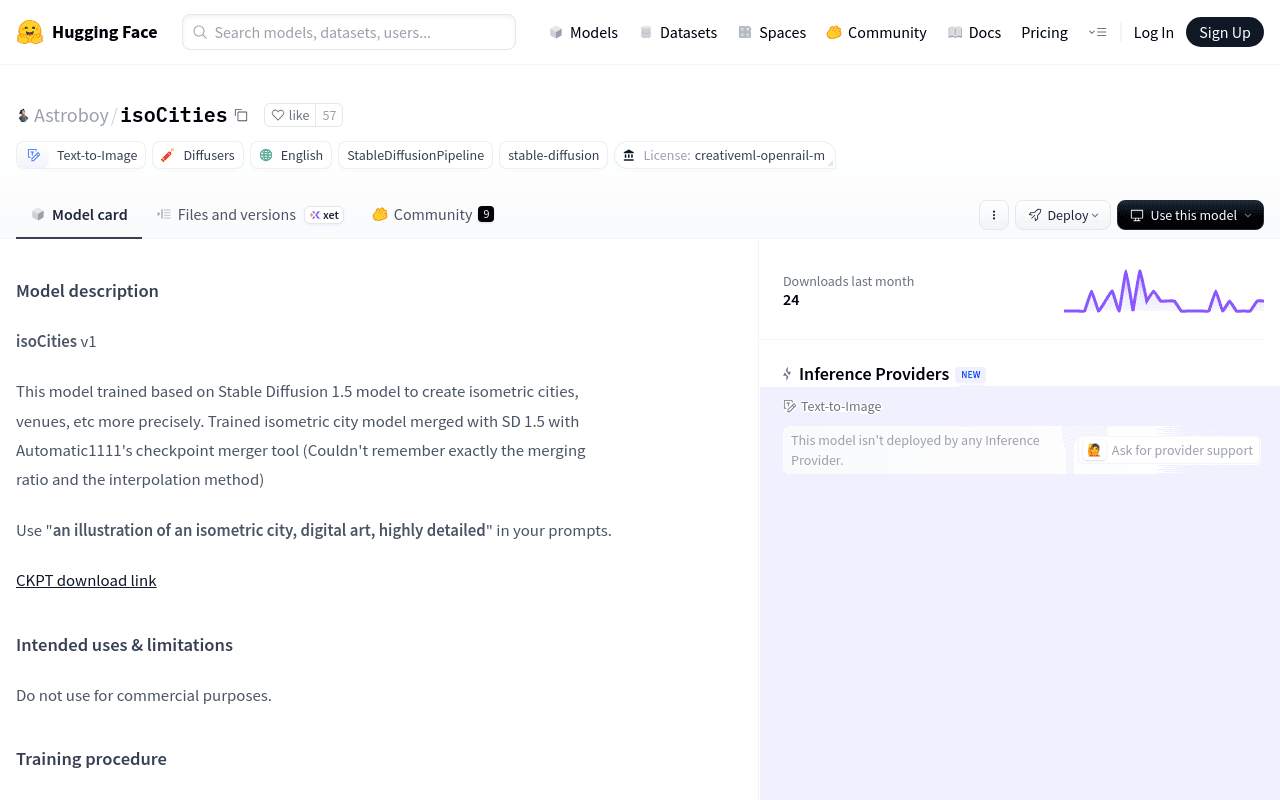Click the Model description heading
1280x800 pixels.
coord(87,291)
